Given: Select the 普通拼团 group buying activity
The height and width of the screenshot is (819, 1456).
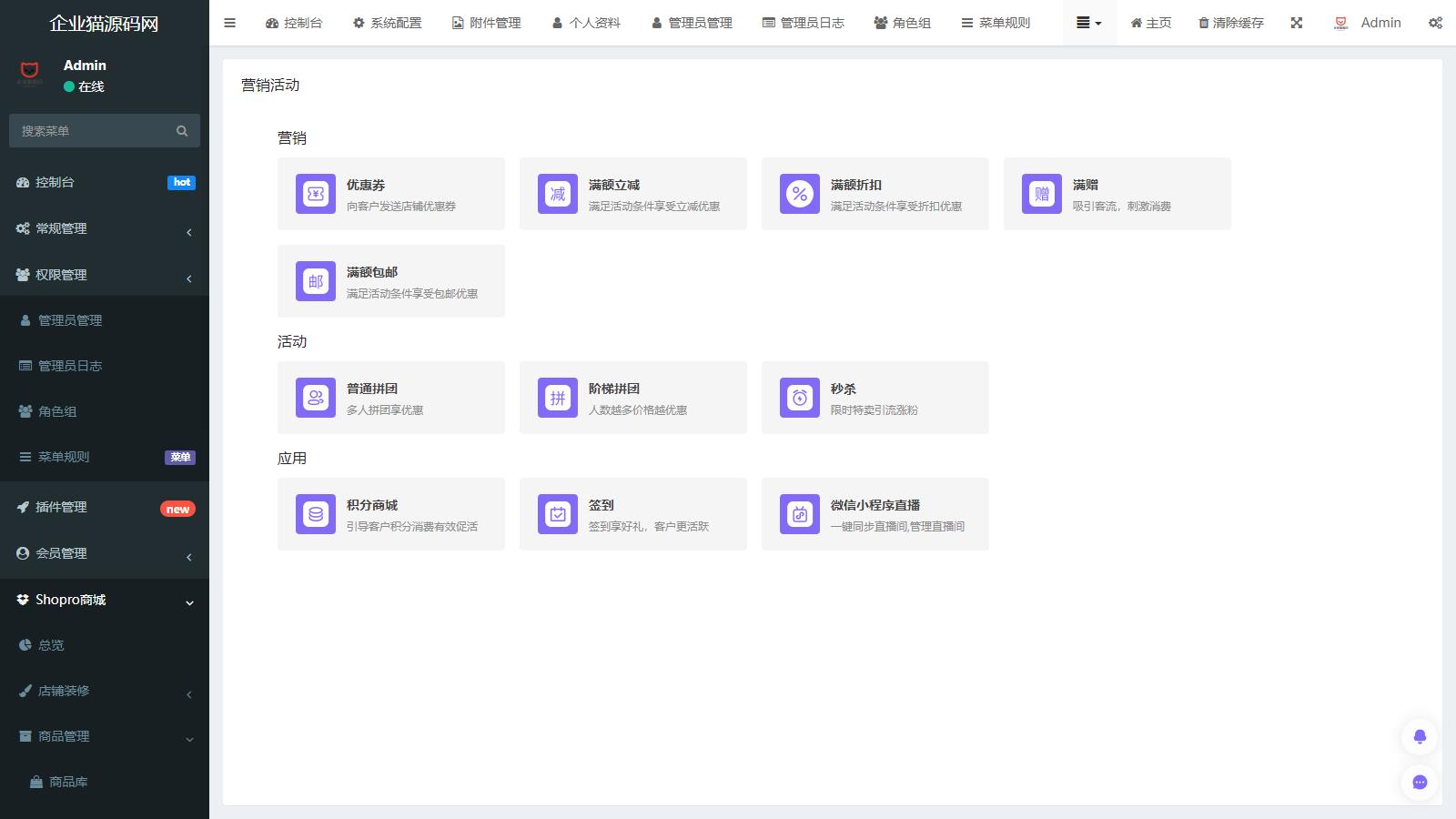Looking at the screenshot, I should tap(391, 397).
